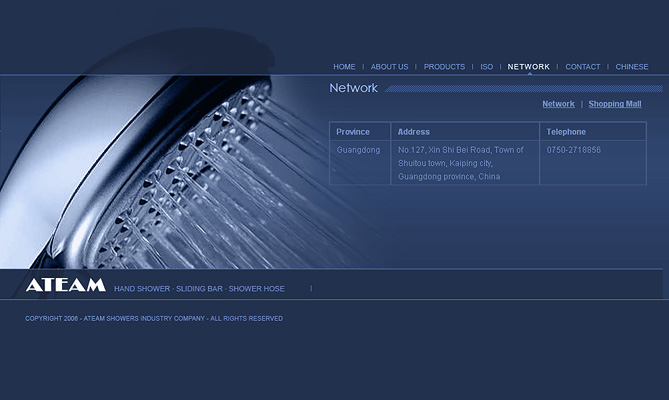Click the underlined Network sub-link
Image resolution: width=669 pixels, height=400 pixels.
558,104
